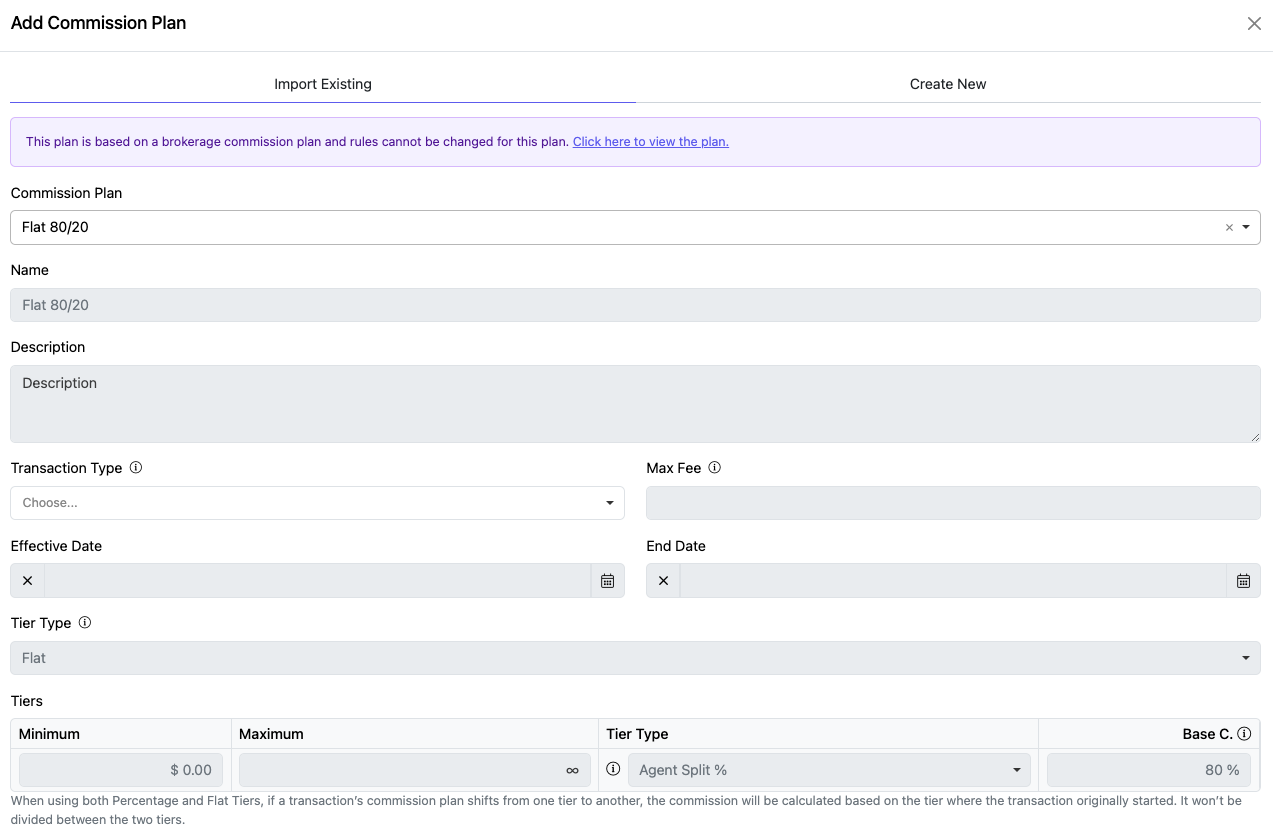Grab the Description textarea resize handle

[1254, 437]
